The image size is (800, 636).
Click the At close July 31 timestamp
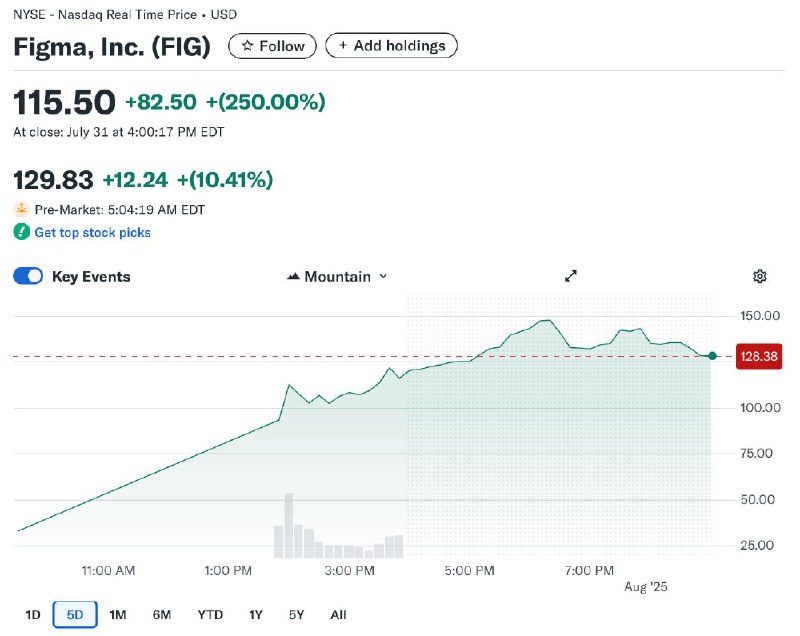(x=118, y=132)
